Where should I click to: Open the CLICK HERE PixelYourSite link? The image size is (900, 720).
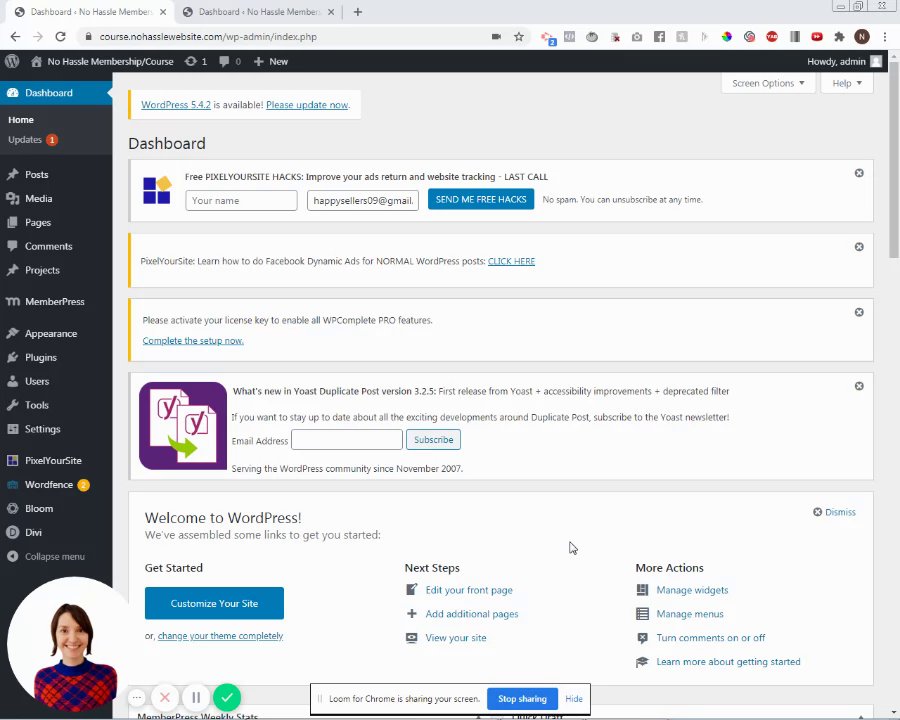[511, 261]
